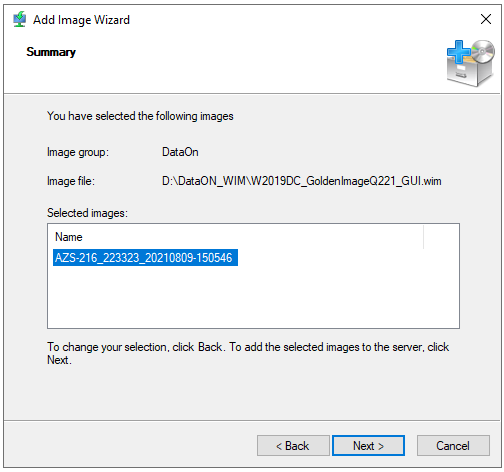Click the 'Add Image Wizard' title bar text
Screen dimensions: 504x472
pos(81,20)
